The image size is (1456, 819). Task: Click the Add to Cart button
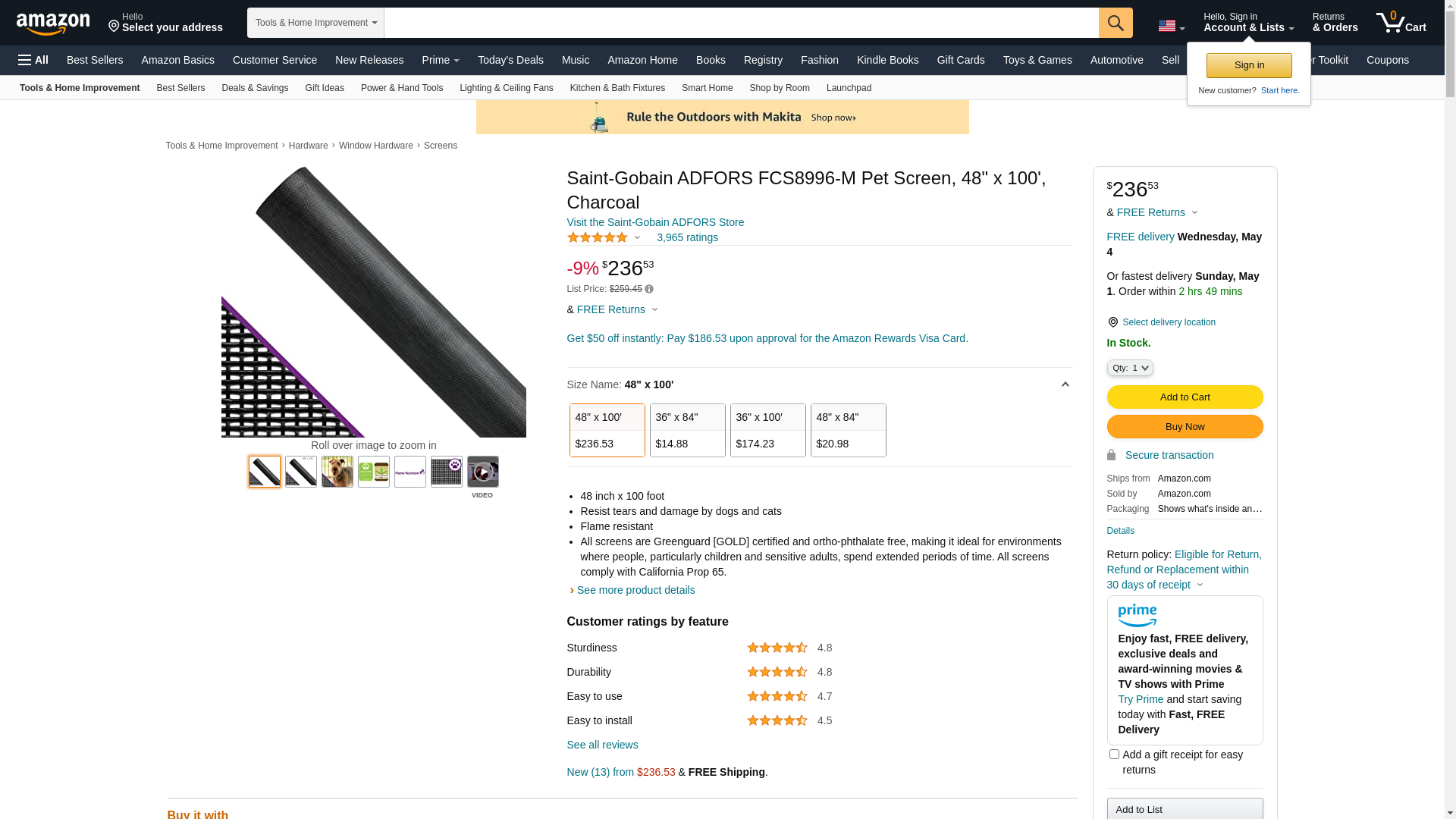pyautogui.click(x=1185, y=397)
